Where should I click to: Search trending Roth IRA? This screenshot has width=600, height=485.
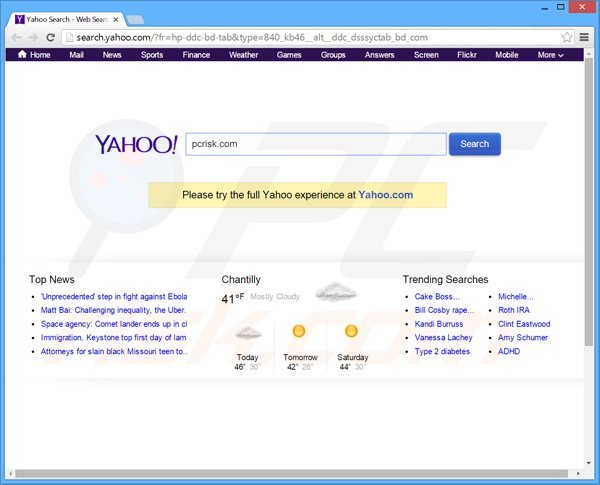coord(514,310)
